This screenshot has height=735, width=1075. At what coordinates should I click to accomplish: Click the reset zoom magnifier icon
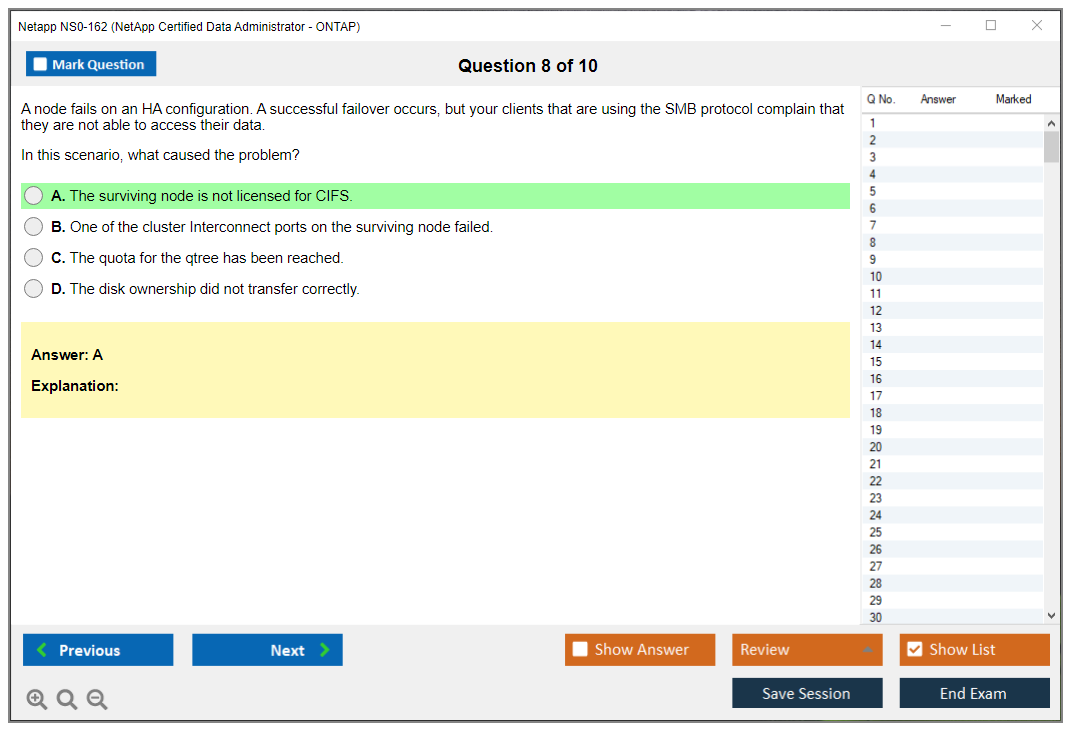click(67, 700)
